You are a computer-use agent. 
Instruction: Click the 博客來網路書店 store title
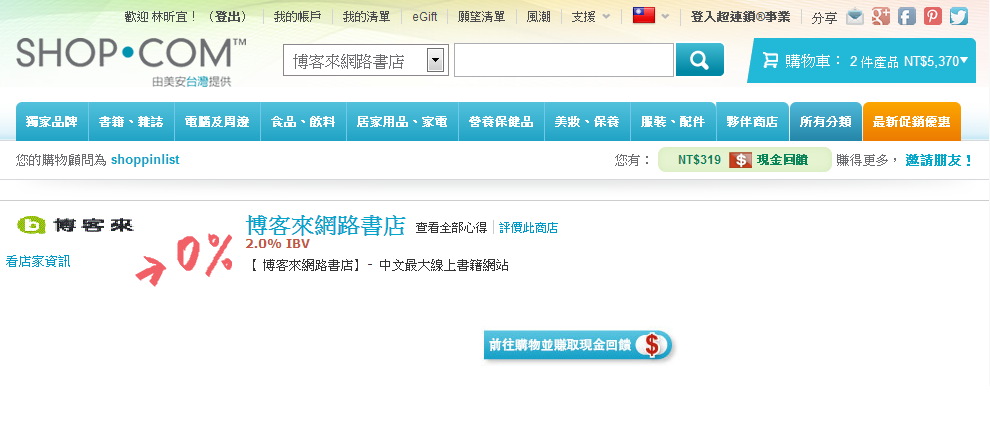click(x=325, y=225)
